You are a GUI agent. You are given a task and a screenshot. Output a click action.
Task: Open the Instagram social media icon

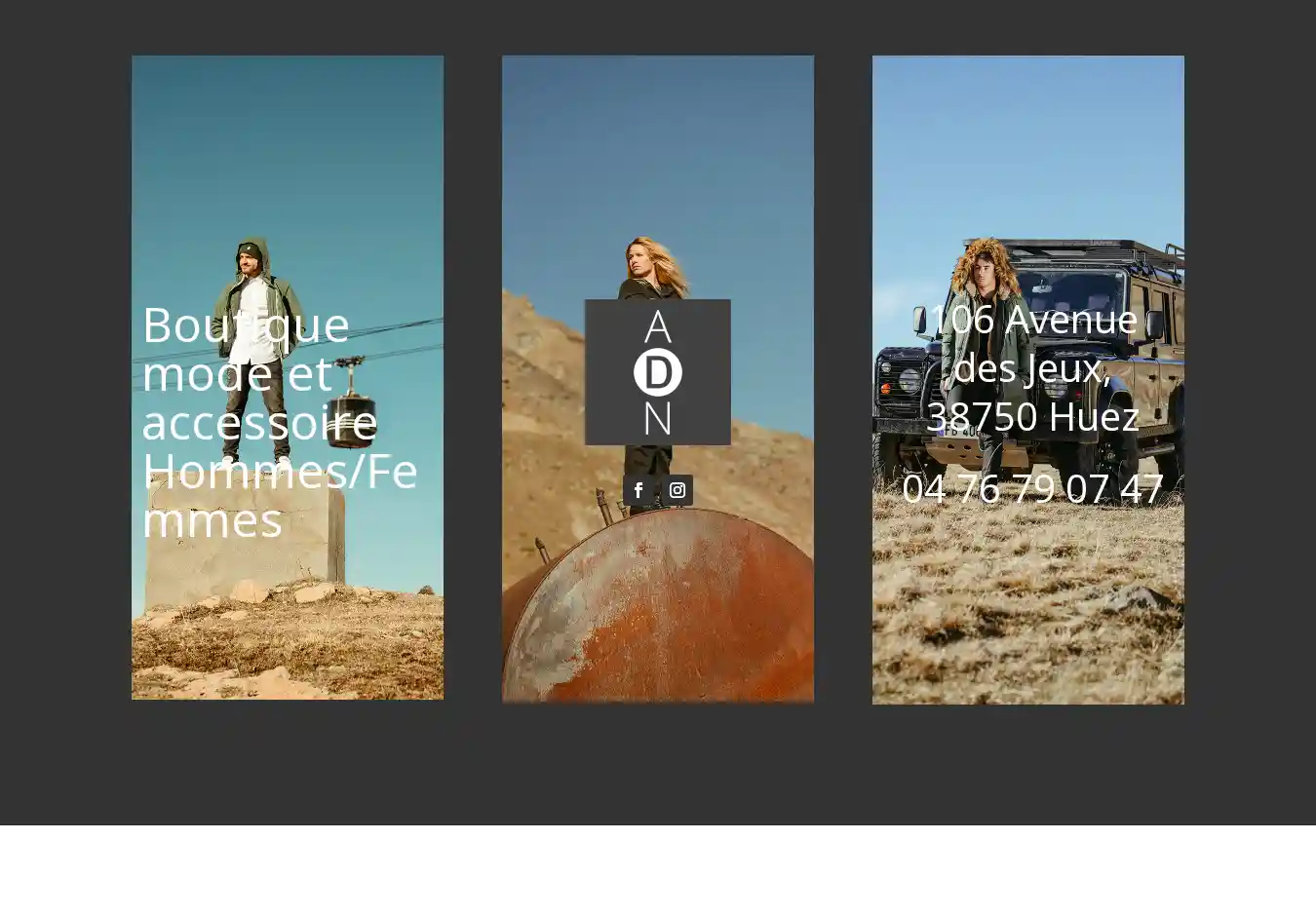pos(677,490)
